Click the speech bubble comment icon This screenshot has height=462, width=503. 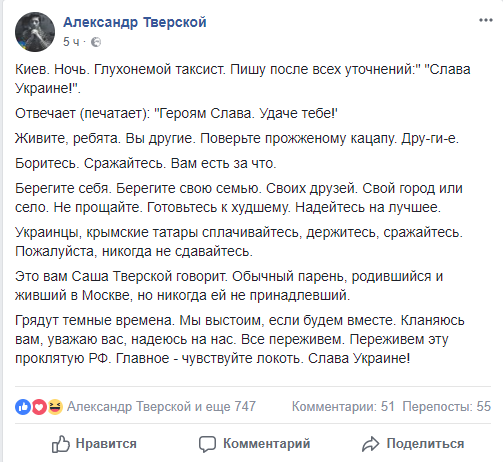tap(207, 444)
